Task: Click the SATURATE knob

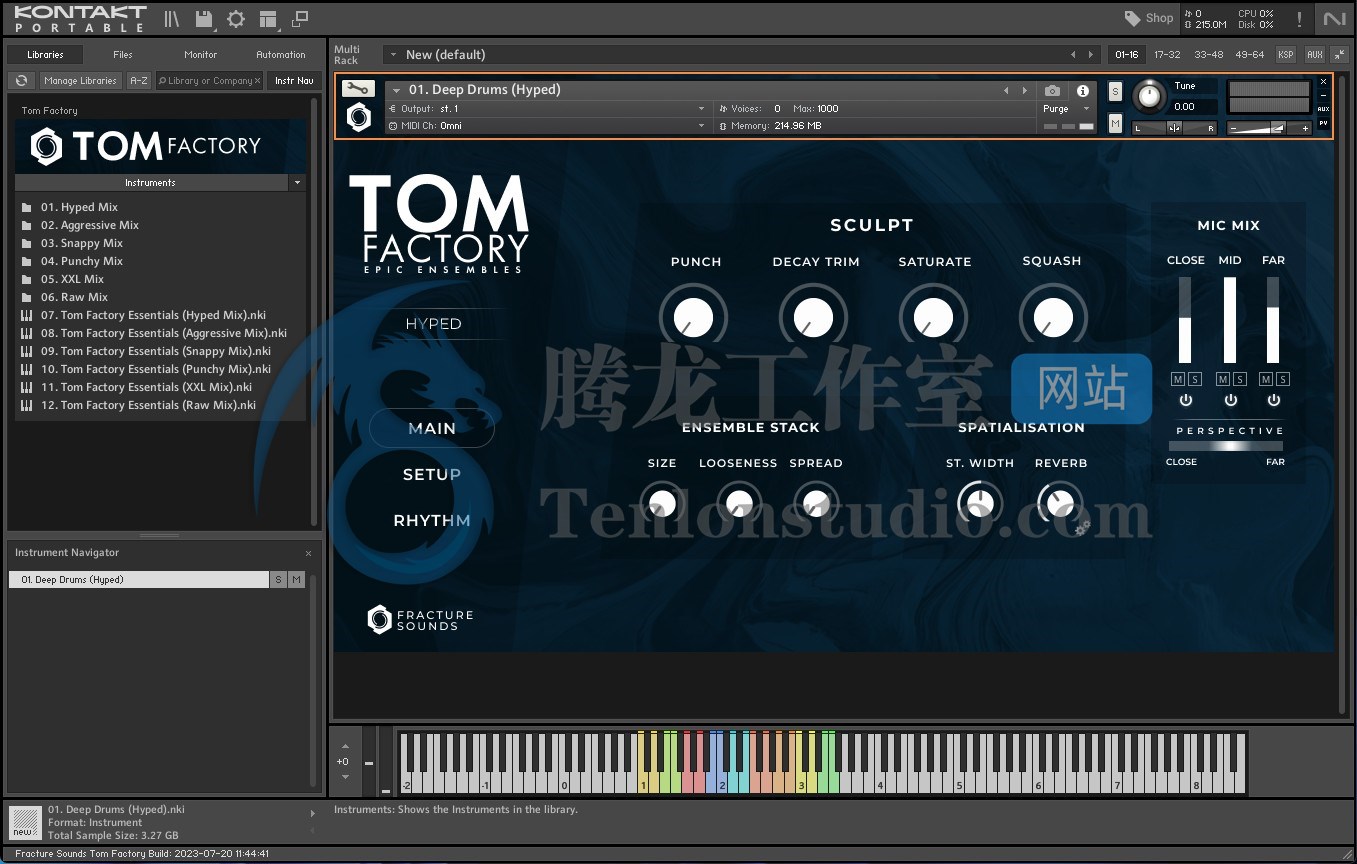Action: (x=933, y=318)
